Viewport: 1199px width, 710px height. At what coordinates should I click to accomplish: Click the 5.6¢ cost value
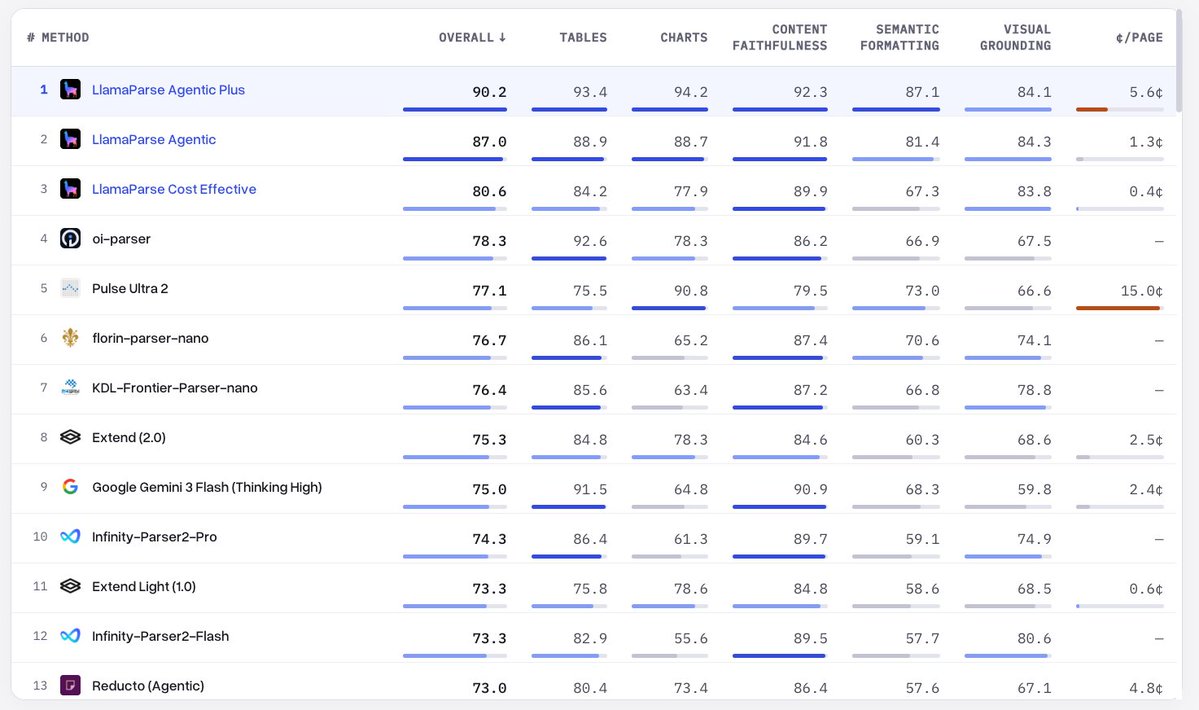(x=1146, y=92)
